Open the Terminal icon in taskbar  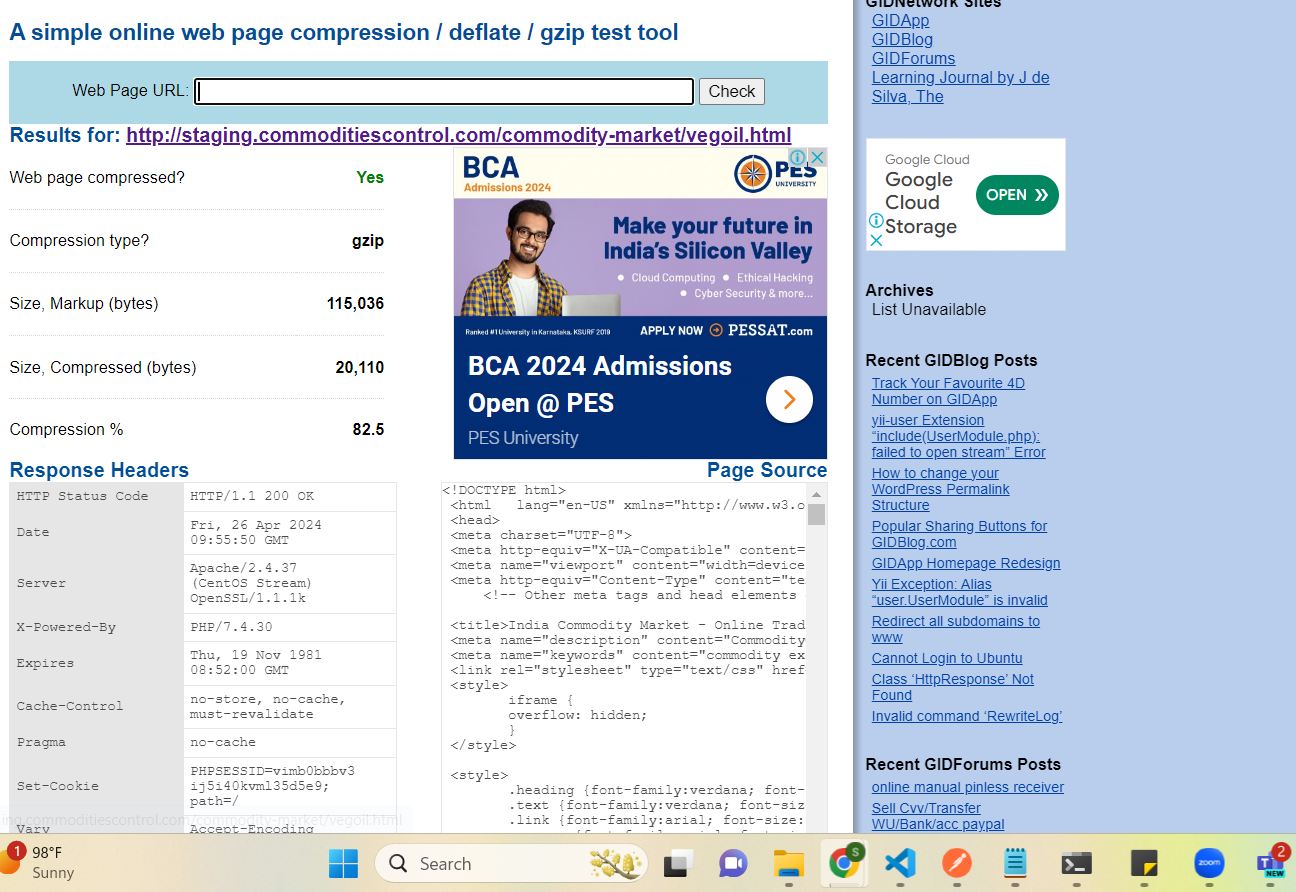point(1075,863)
